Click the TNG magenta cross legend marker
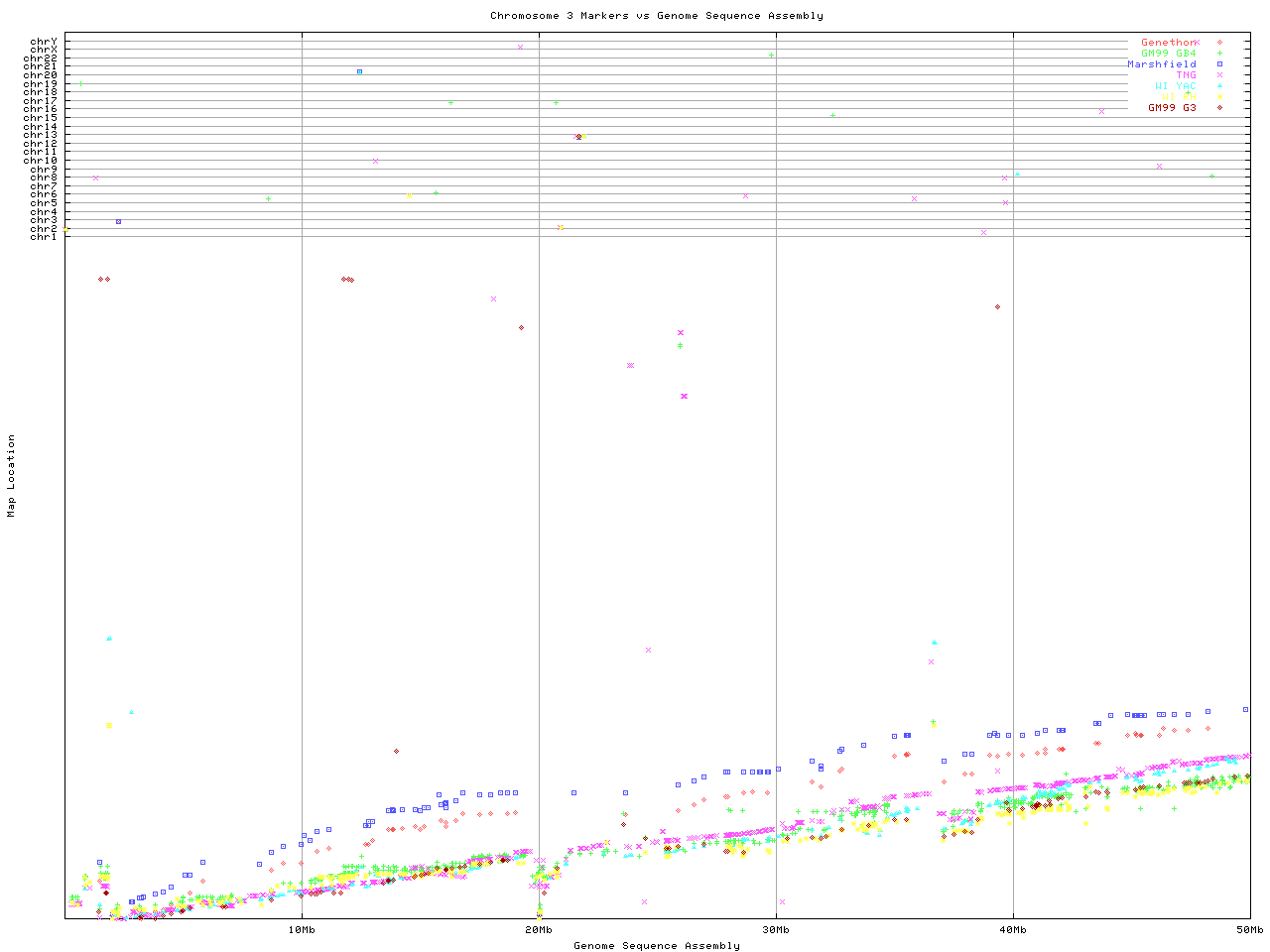Viewport: 1270px width, 952px height. [x=1219, y=75]
